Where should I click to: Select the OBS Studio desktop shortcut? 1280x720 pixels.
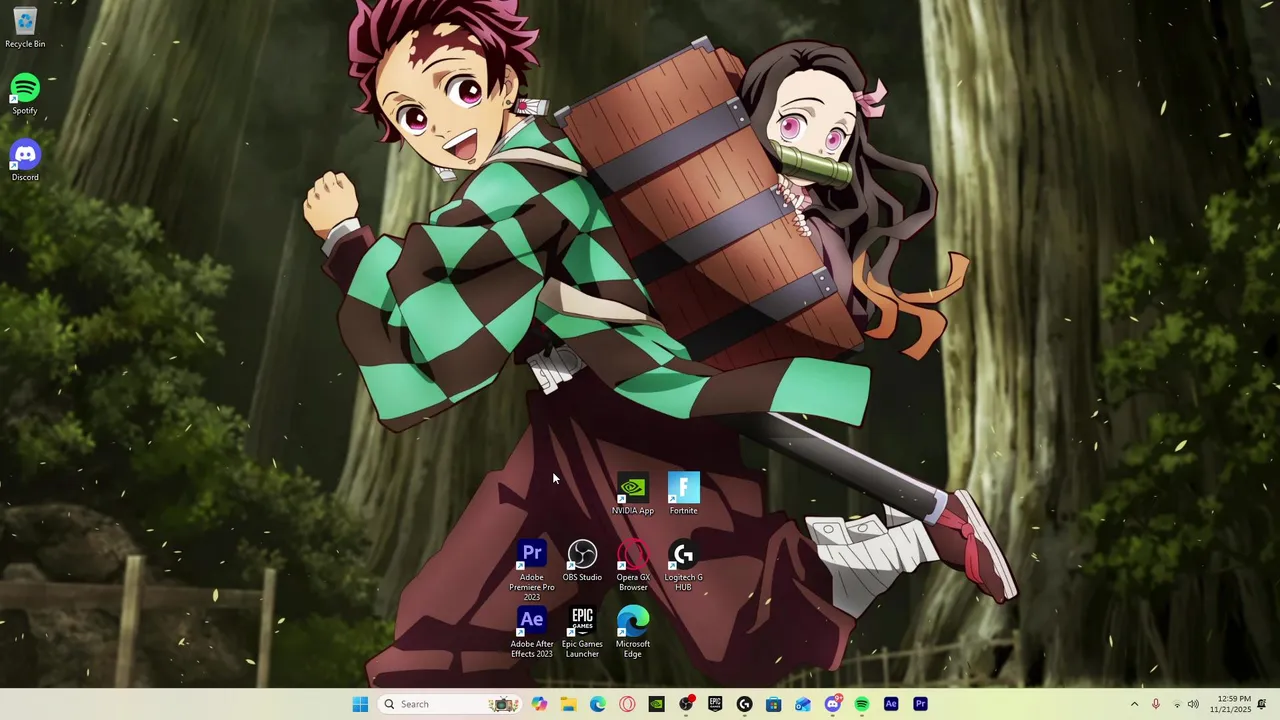582,562
